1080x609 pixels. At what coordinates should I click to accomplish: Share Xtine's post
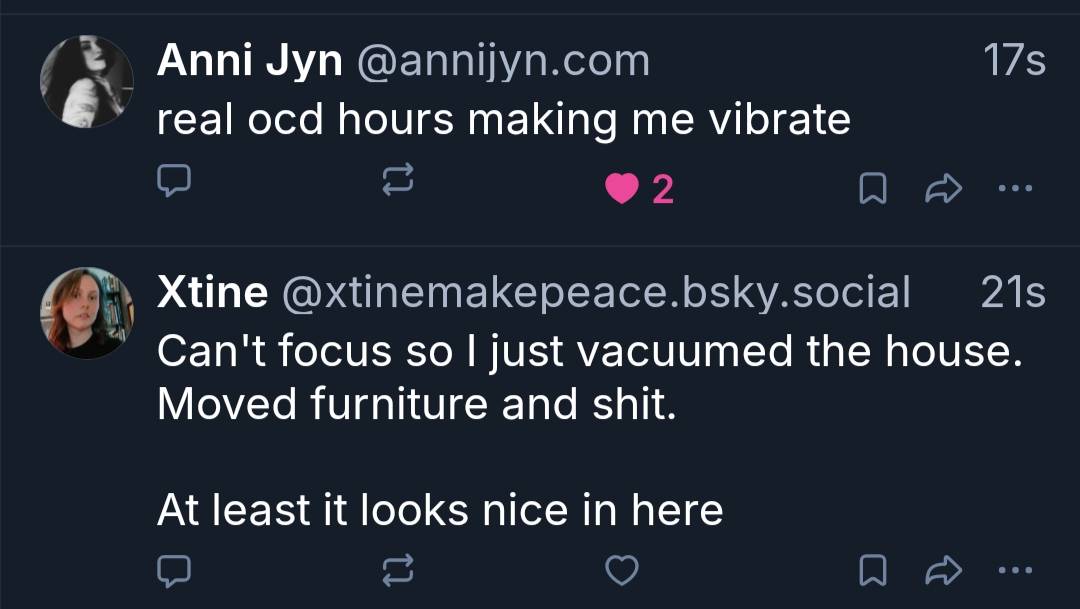click(944, 570)
